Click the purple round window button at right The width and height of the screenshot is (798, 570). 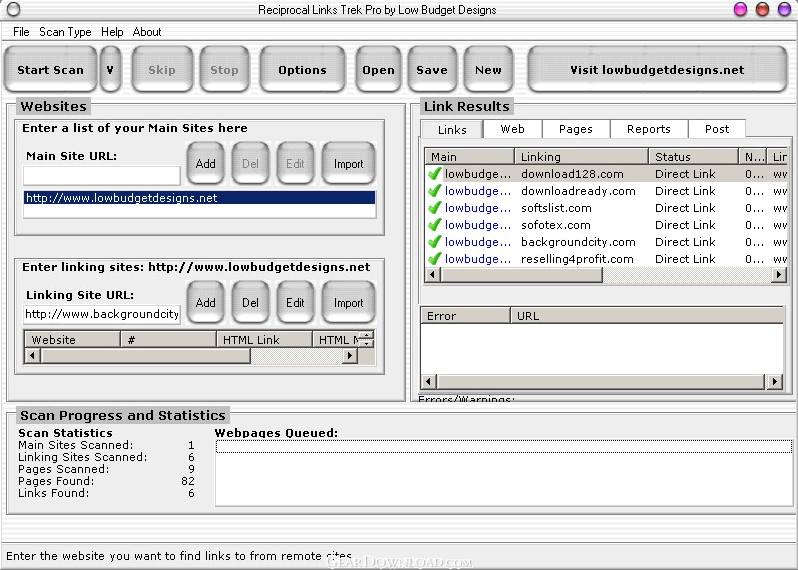tap(784, 9)
